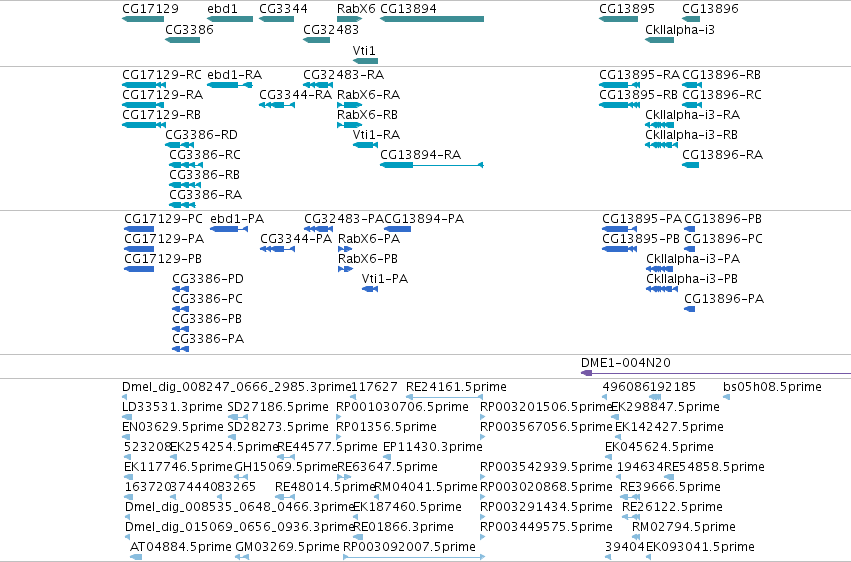
Task: Select transcript CG3344-RA
Action: click(x=277, y=105)
